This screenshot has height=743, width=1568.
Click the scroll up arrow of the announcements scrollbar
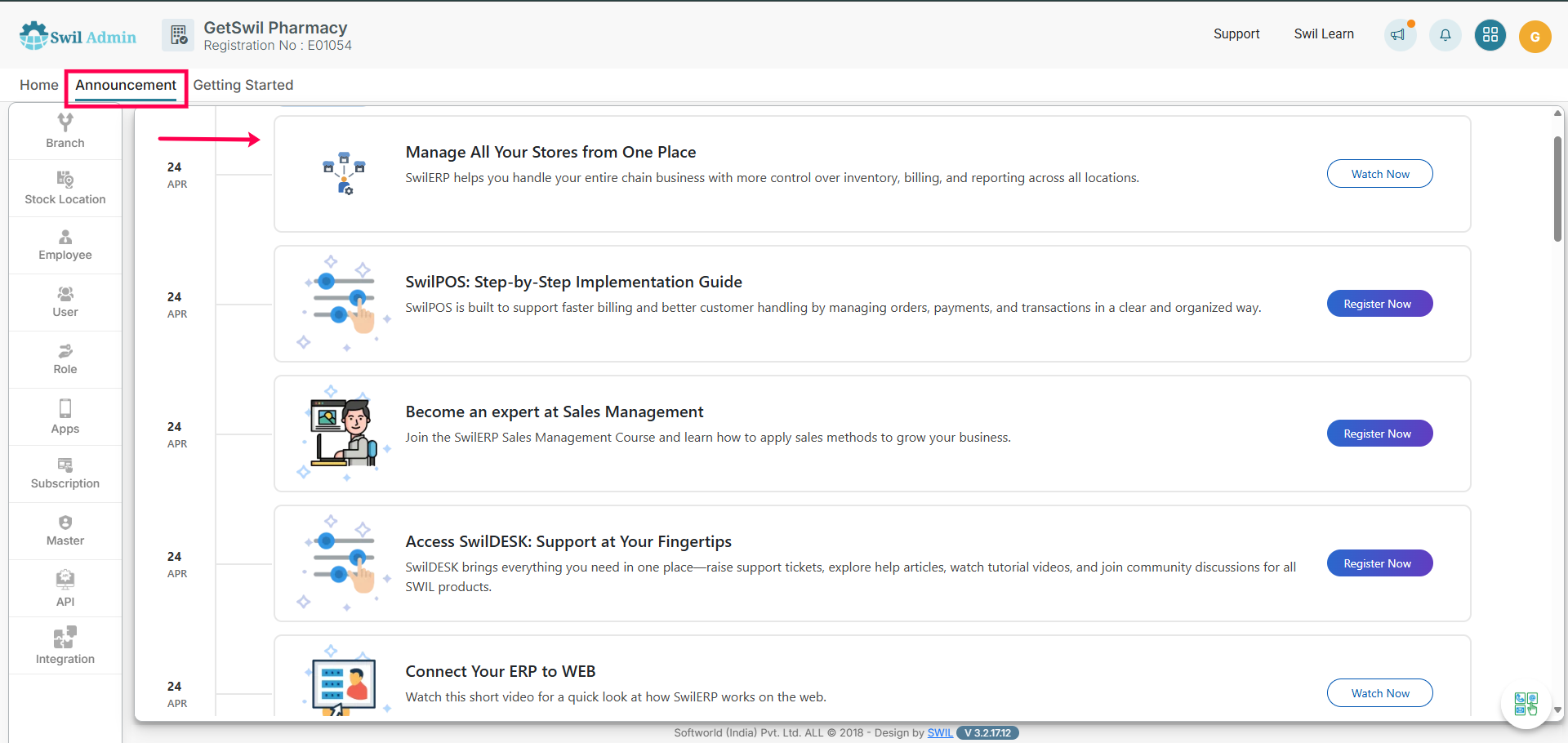(x=1557, y=113)
